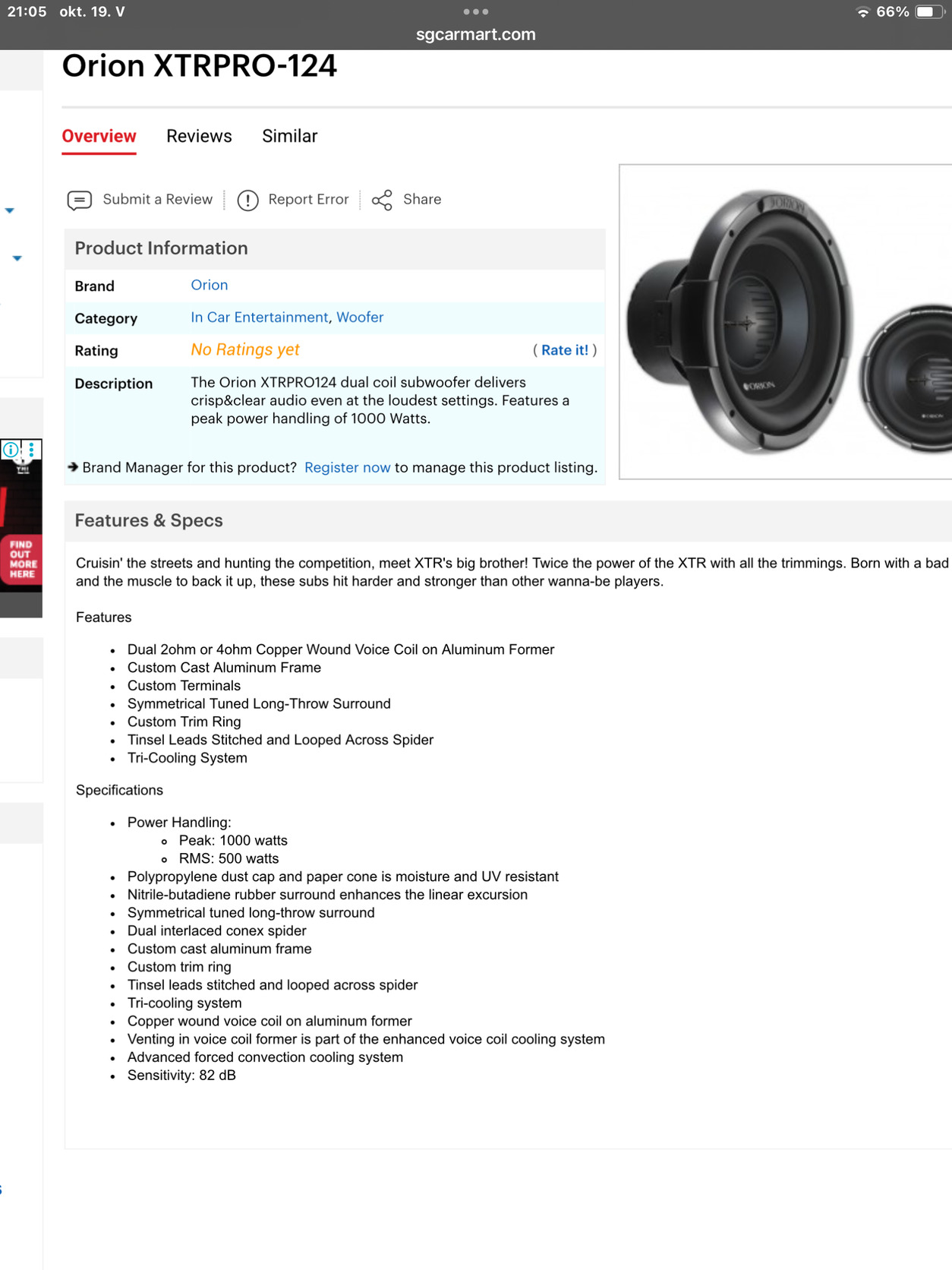Expand the upper blue sidebar dropdown arrow

(x=10, y=210)
